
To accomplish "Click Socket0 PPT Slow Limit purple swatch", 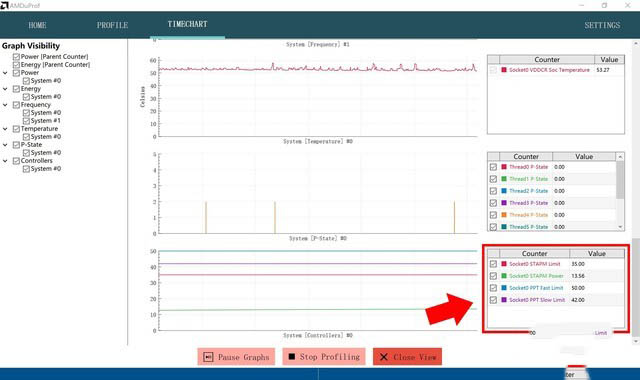I will coord(504,300).
